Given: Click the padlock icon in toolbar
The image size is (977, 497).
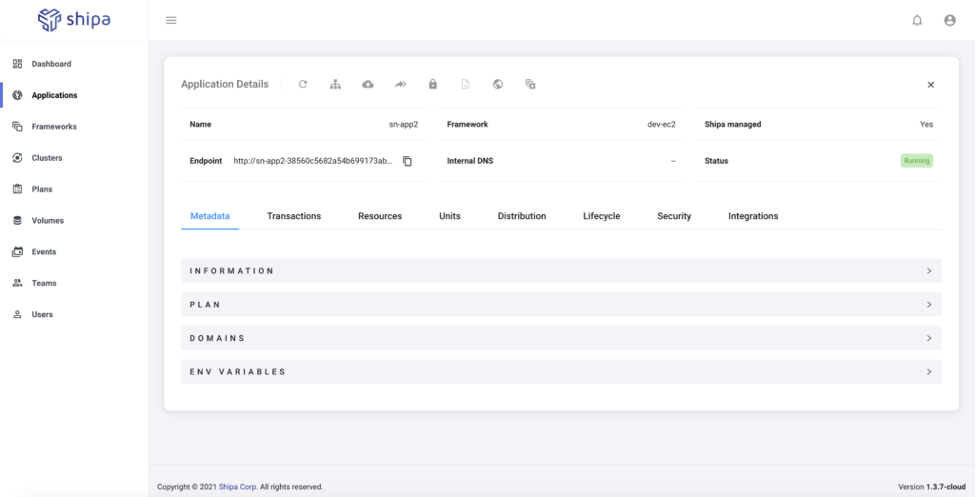Looking at the screenshot, I should pos(432,84).
